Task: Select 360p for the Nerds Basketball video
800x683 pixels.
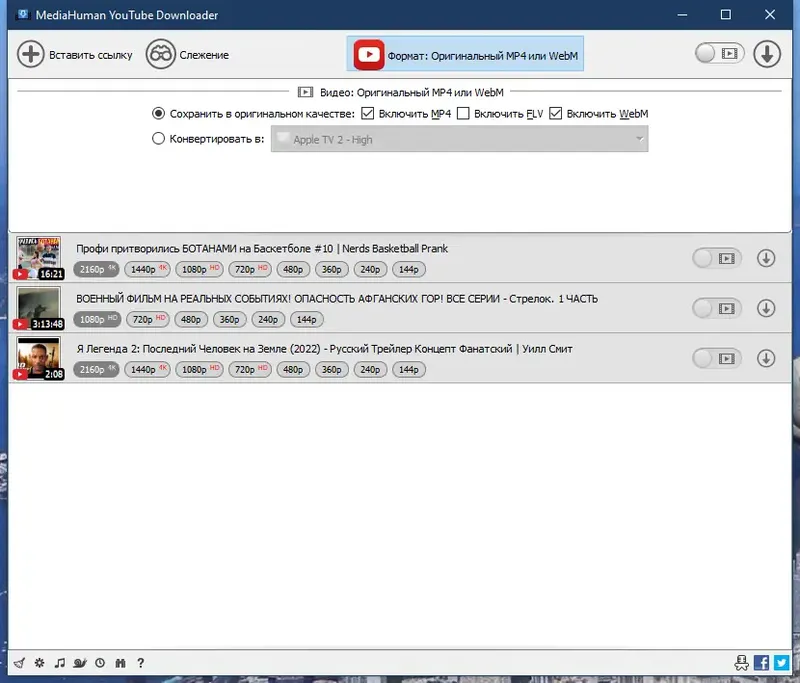Action: [332, 269]
